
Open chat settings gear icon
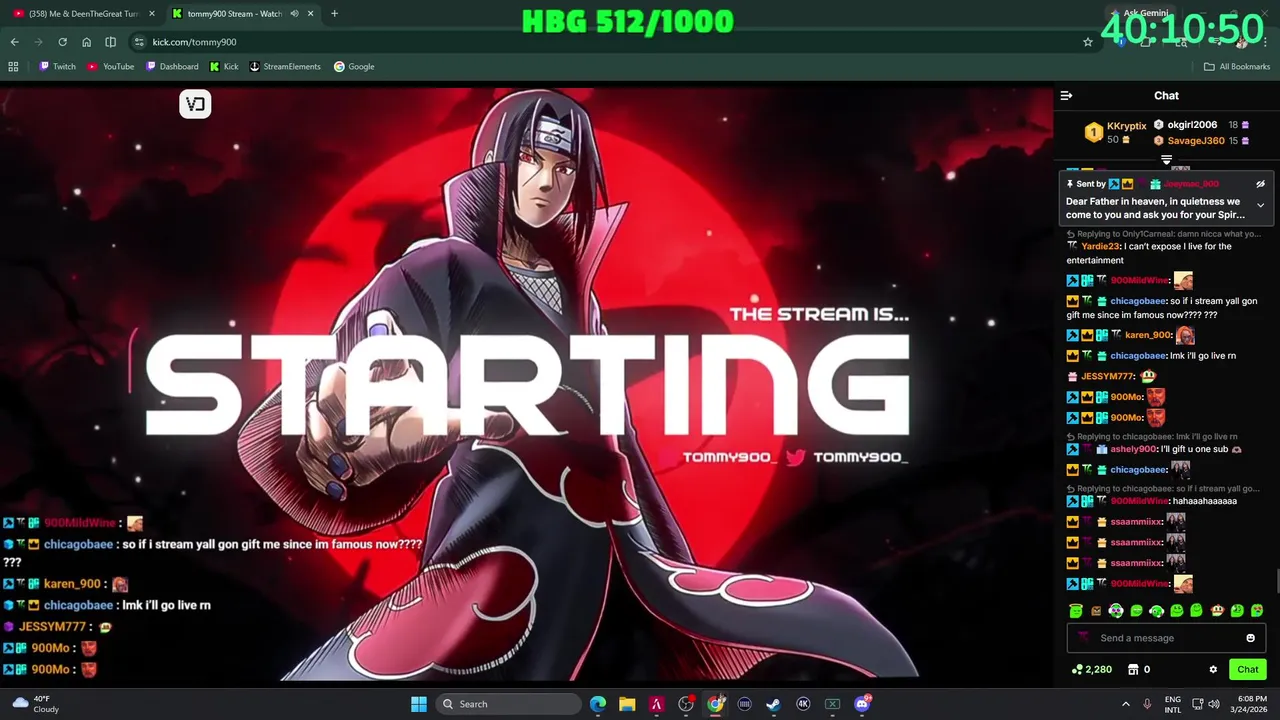(x=1213, y=670)
